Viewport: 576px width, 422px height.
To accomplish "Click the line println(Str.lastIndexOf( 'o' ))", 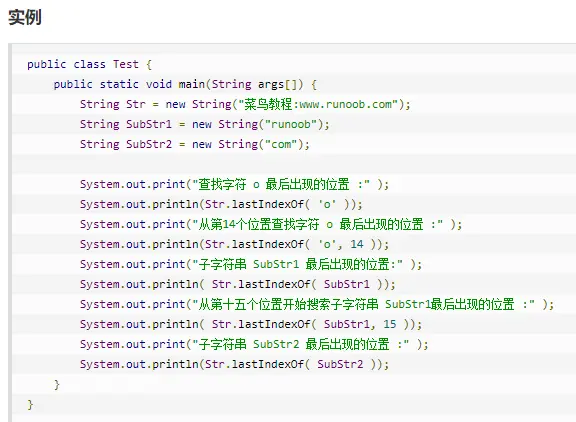I will [x=221, y=204].
